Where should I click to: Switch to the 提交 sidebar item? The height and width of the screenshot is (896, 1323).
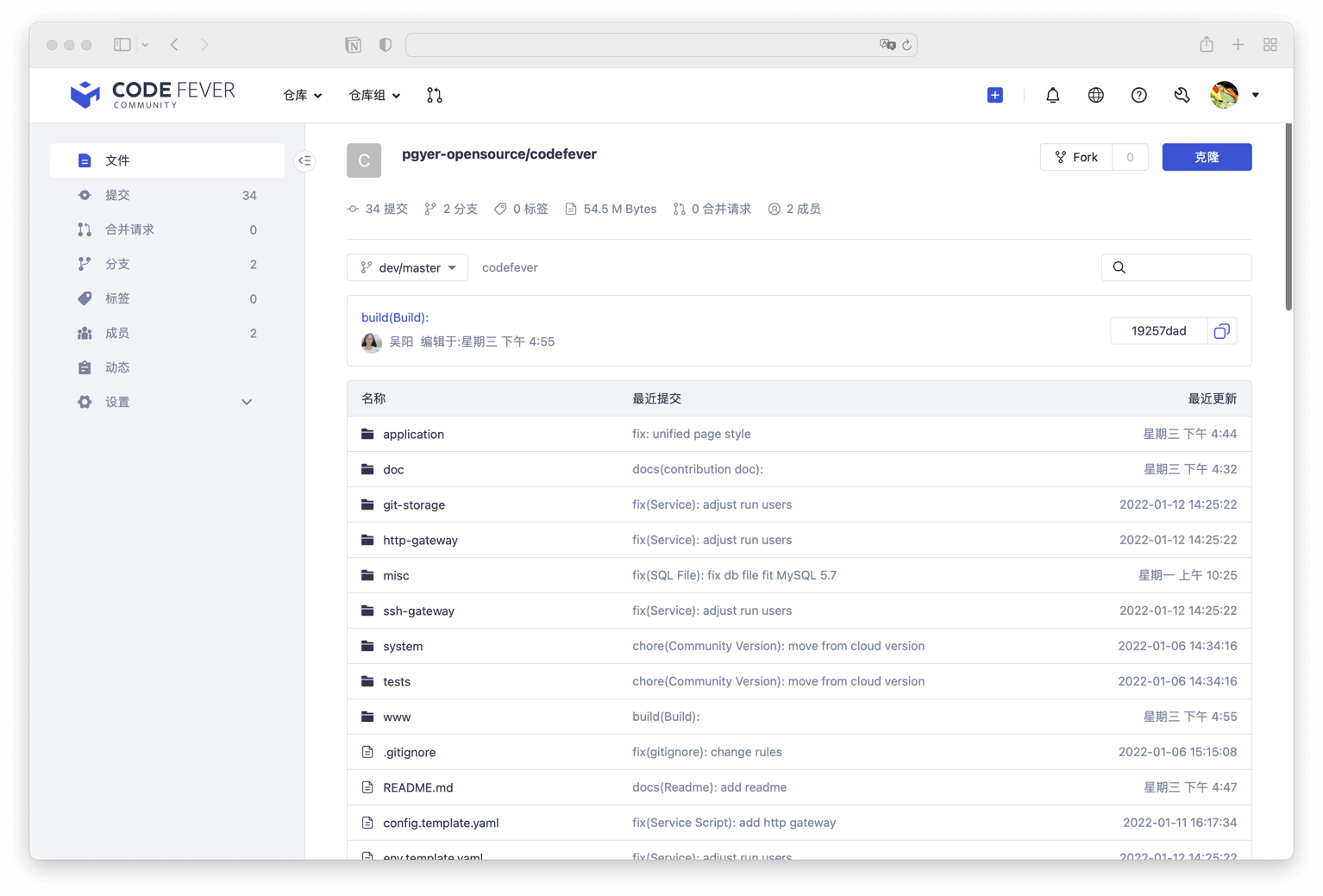pos(117,195)
